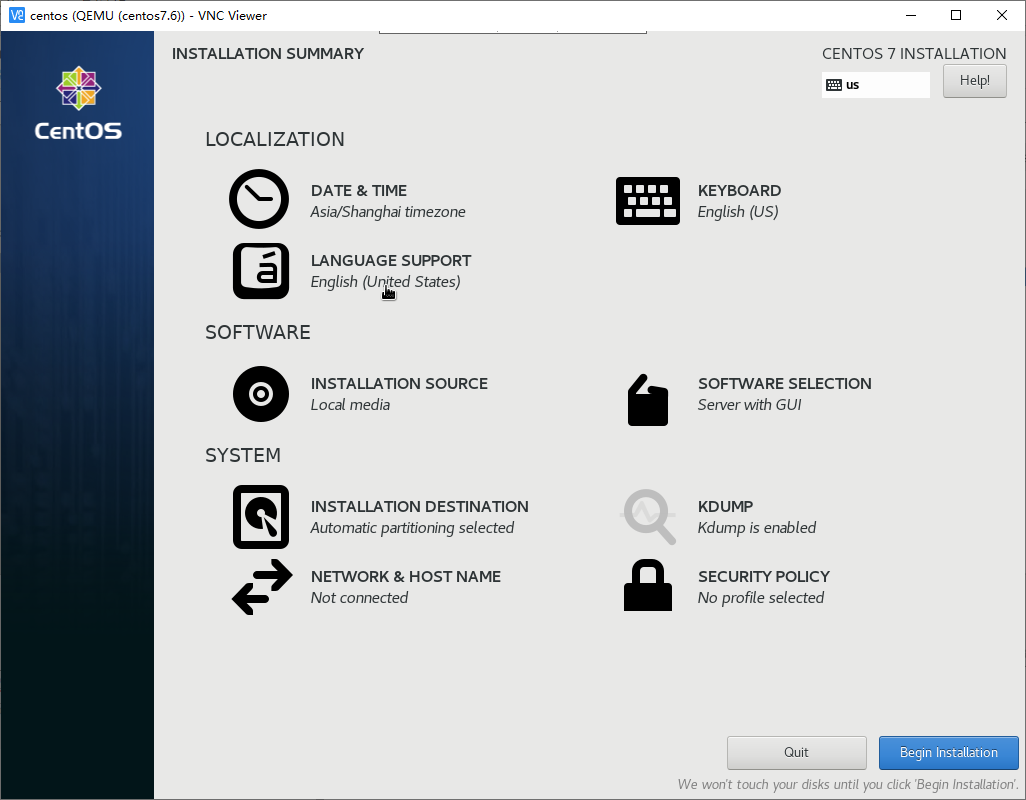Image resolution: width=1026 pixels, height=800 pixels.
Task: Open INSTALLATION SOURCE label
Action: pyautogui.click(x=399, y=383)
